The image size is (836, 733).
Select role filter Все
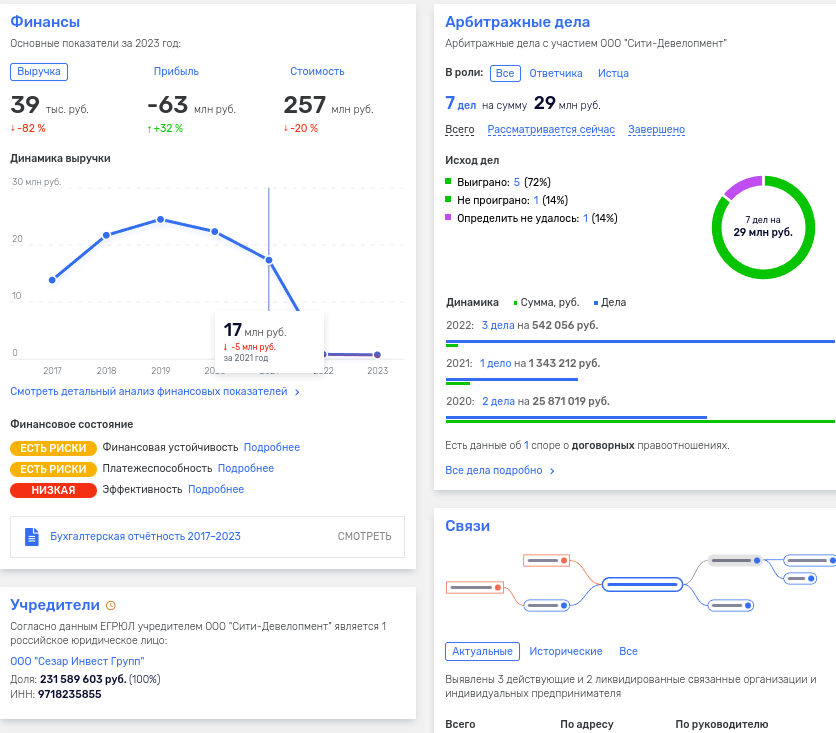(x=505, y=73)
